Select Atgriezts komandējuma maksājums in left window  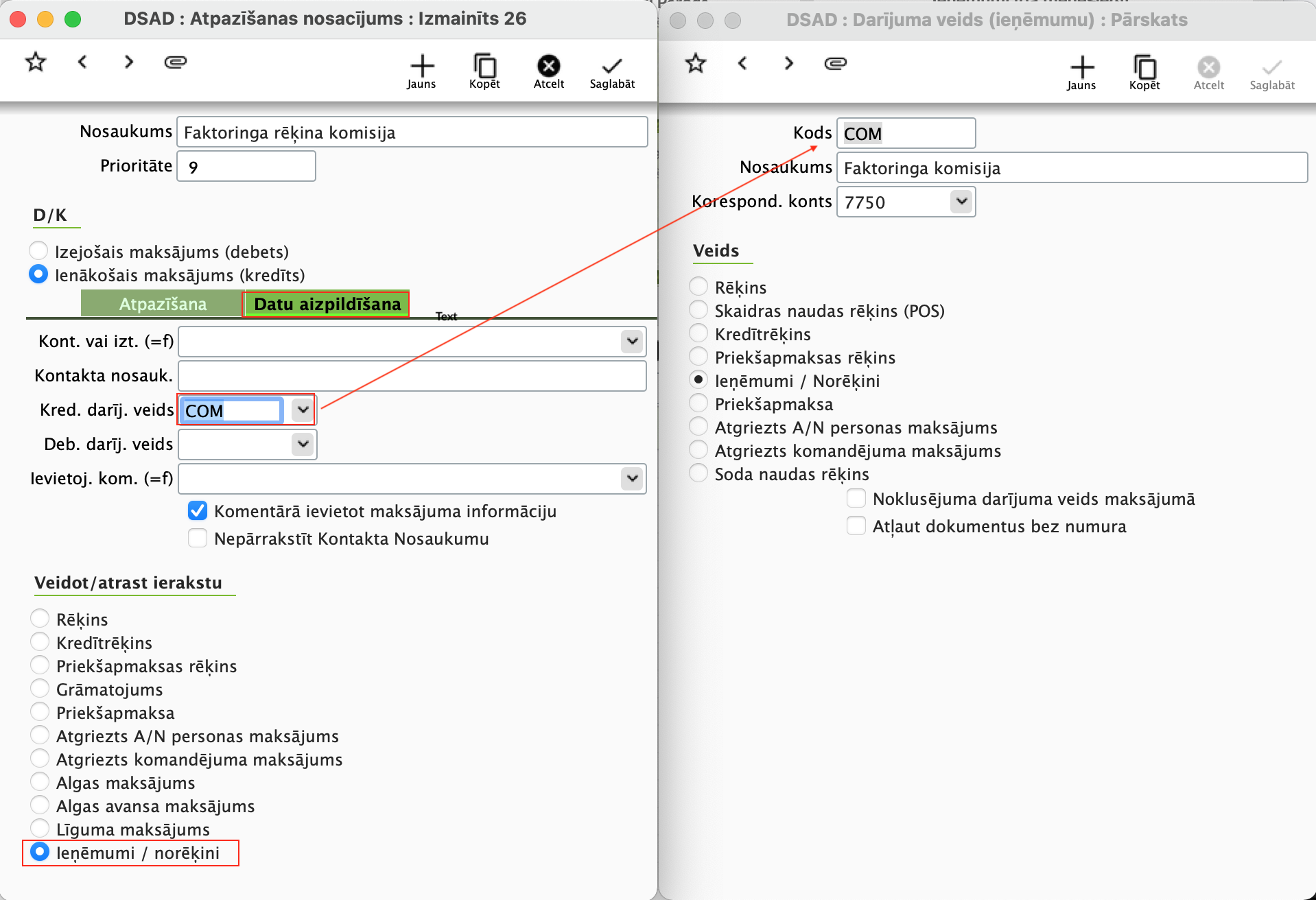tap(40, 759)
